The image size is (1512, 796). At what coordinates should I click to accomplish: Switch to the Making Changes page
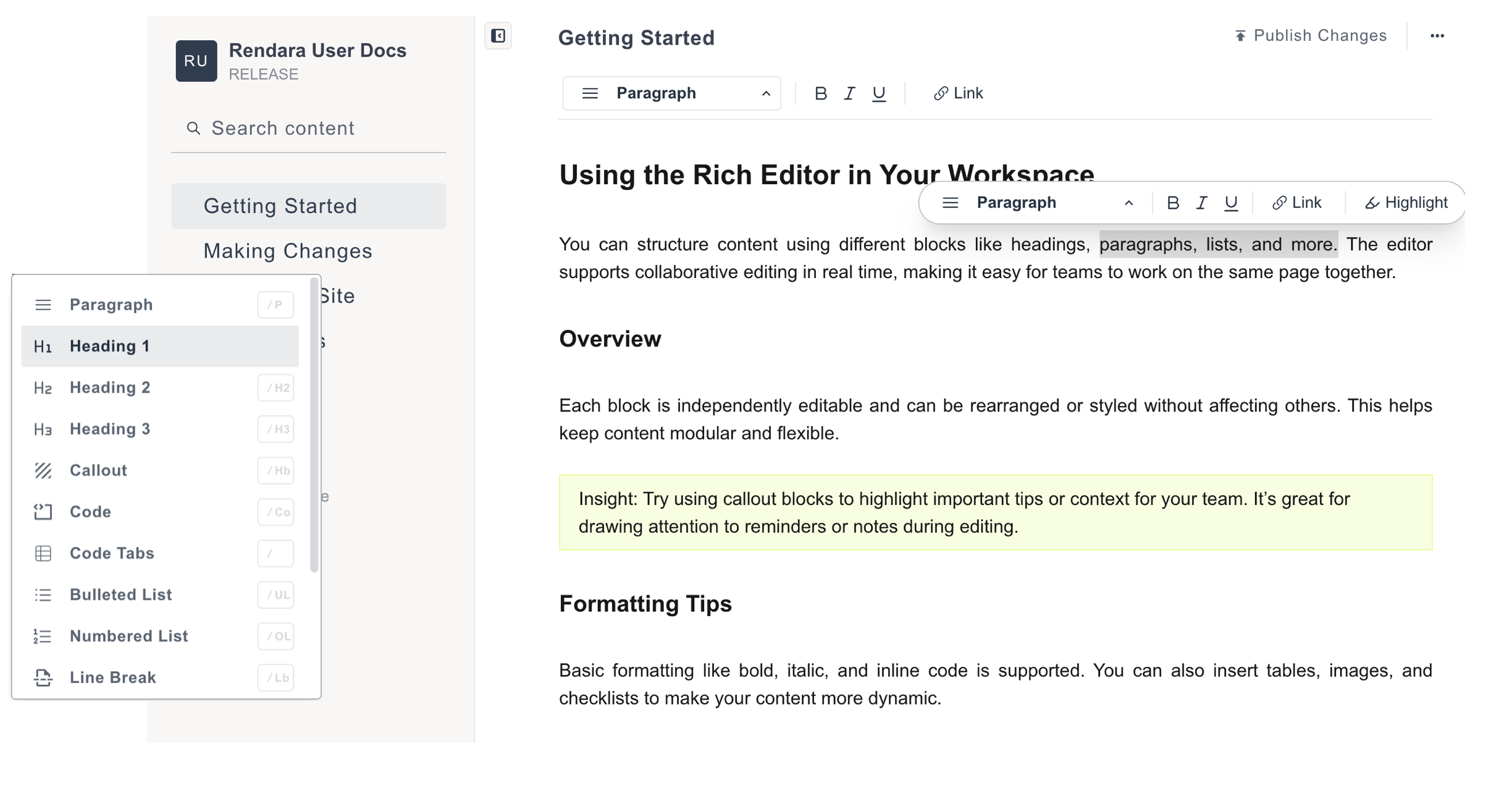(x=288, y=251)
